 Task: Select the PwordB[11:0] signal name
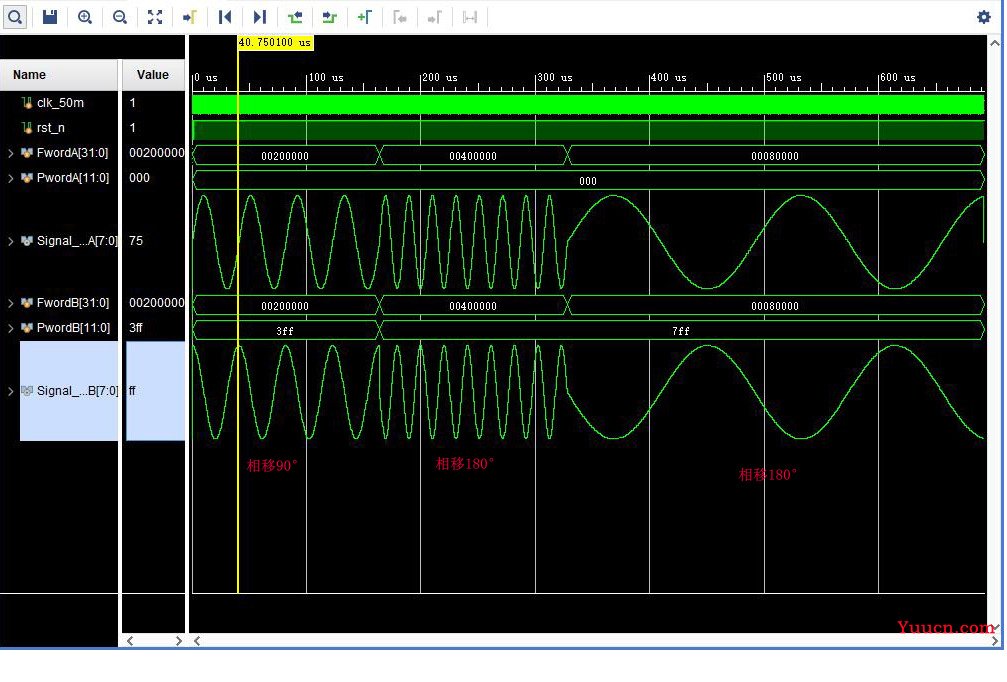point(73,328)
